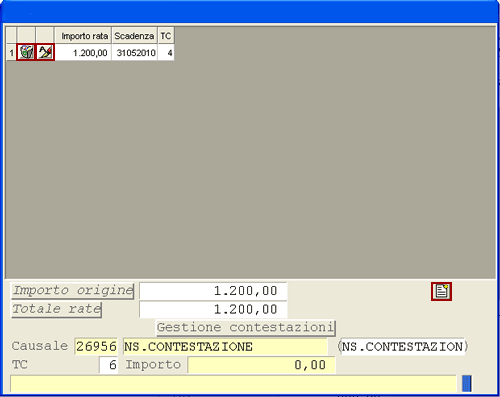Screen dimensions: 500x397
Task: Click the long yellow notes field at bottom
Action: (233, 384)
